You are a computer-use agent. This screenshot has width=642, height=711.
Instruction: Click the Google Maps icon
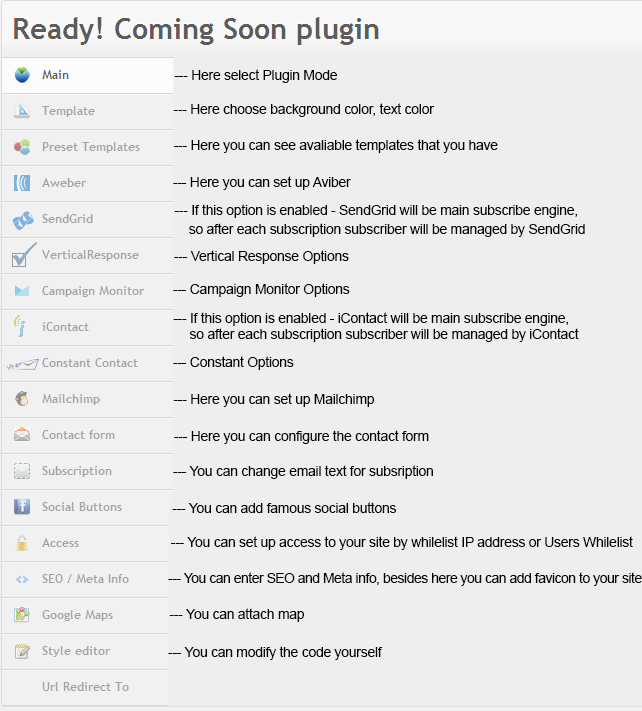coord(22,614)
